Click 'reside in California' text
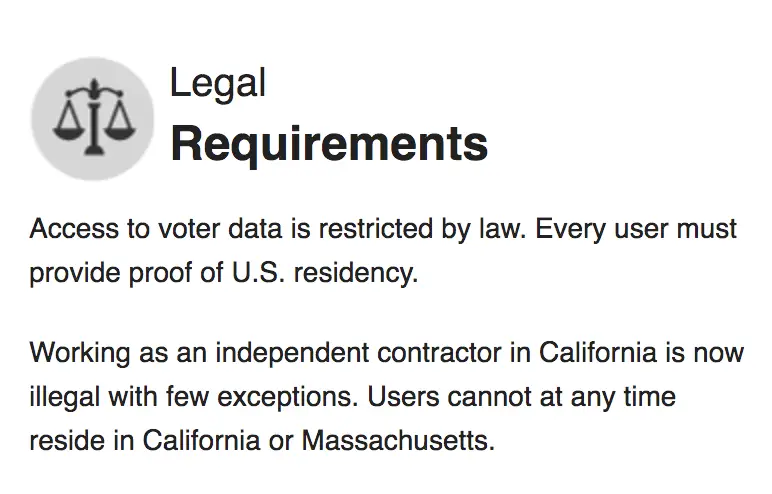This screenshot has width=772, height=494. pos(145,440)
